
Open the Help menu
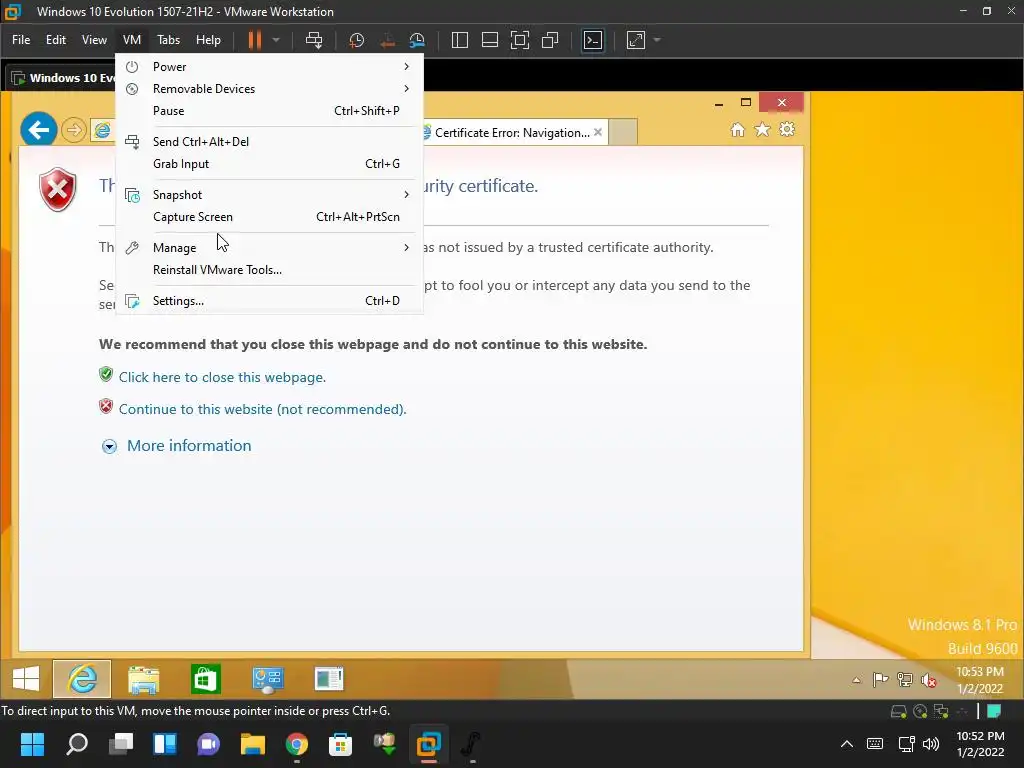pyautogui.click(x=208, y=40)
